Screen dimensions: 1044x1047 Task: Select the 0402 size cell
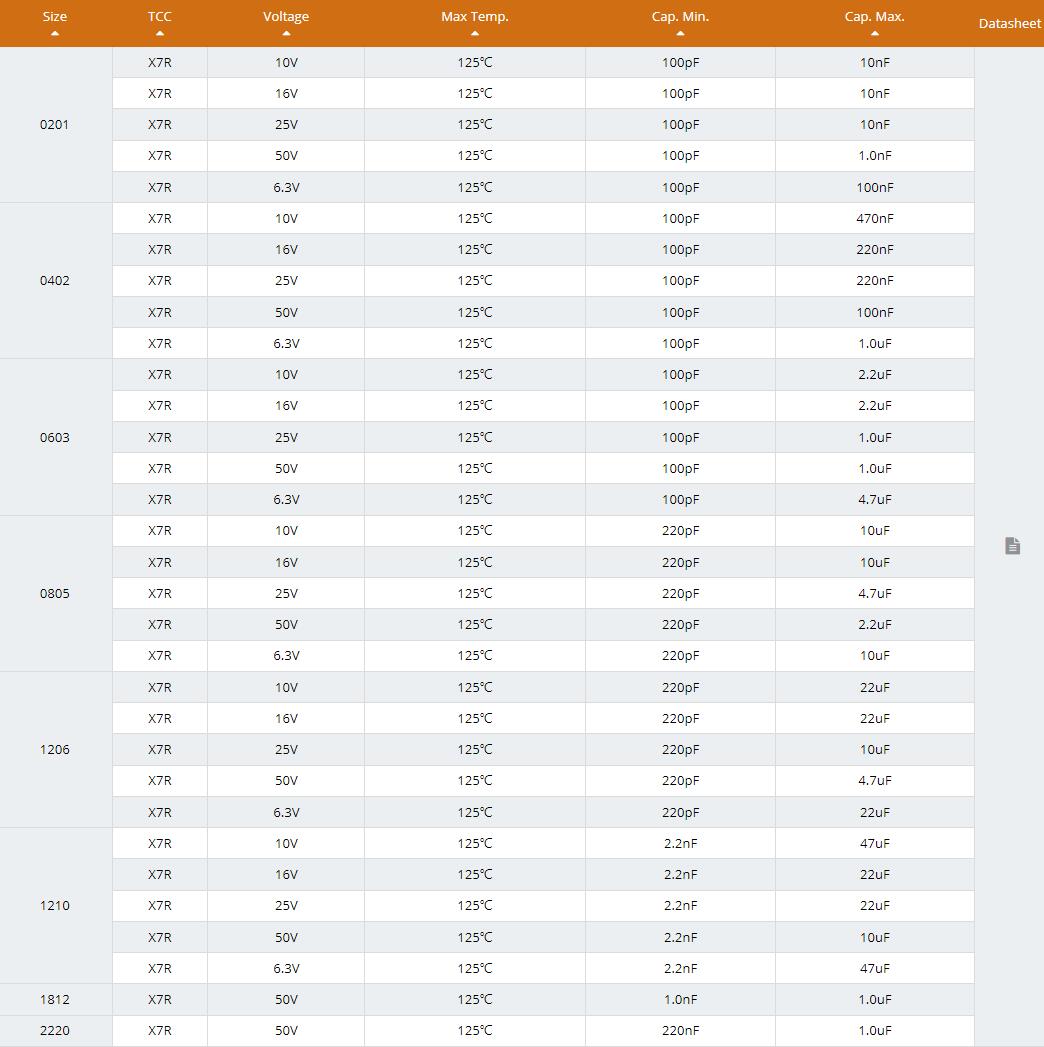[x=55, y=280]
